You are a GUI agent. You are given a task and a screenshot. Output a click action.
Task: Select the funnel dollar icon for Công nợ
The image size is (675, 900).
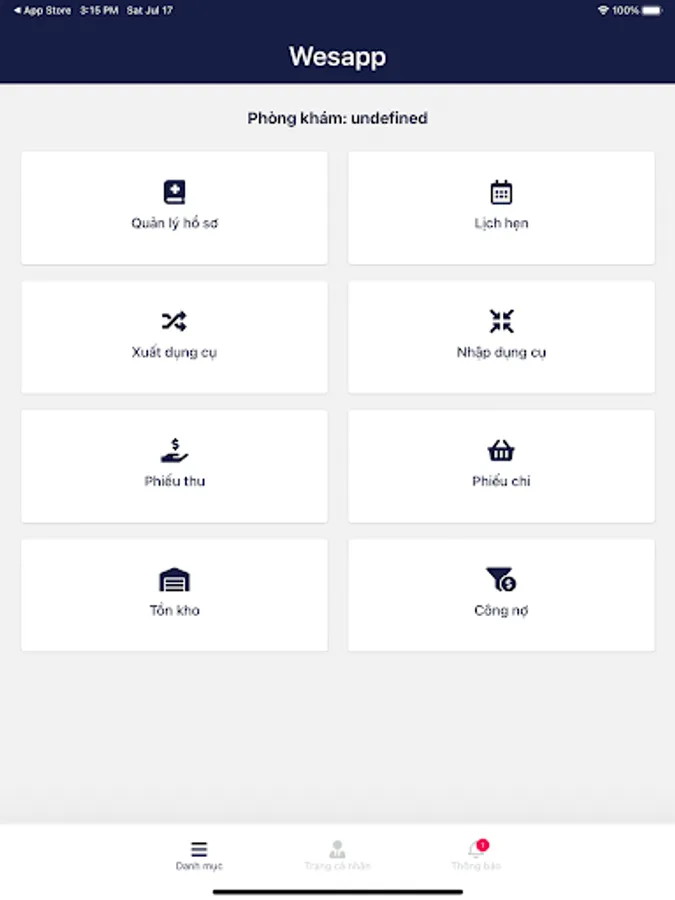coord(501,579)
